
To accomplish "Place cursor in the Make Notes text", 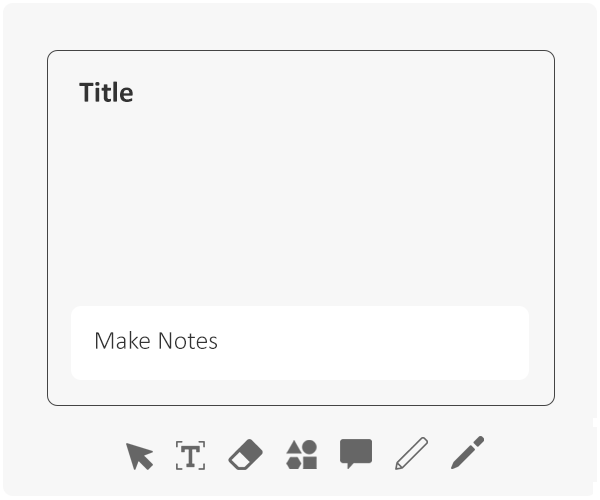I will coord(156,341).
